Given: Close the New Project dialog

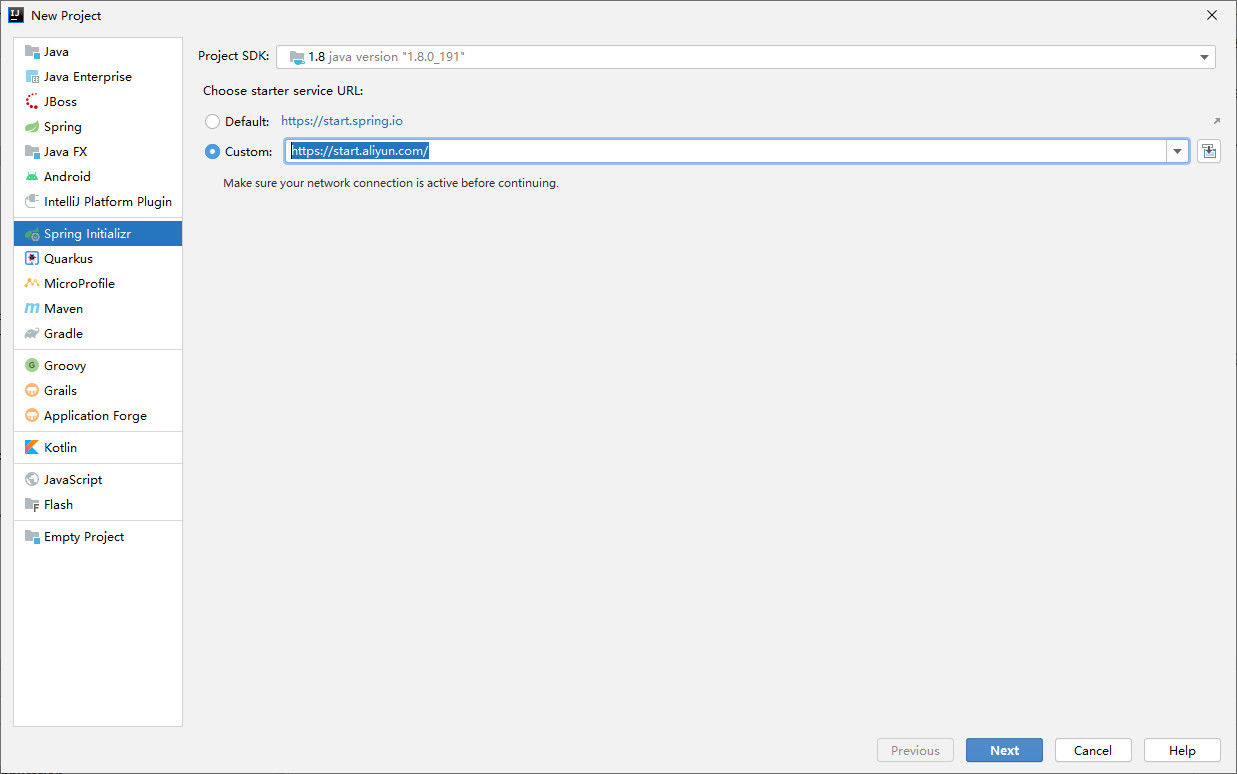Looking at the screenshot, I should [x=1212, y=15].
